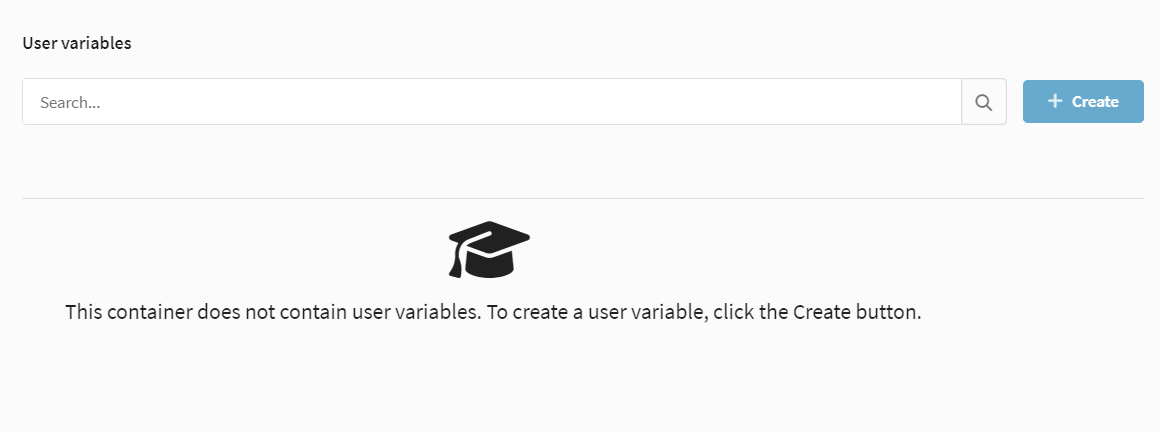Viewport: 1160px width, 432px height.
Task: Click the word Create in blue button
Action: point(1095,101)
